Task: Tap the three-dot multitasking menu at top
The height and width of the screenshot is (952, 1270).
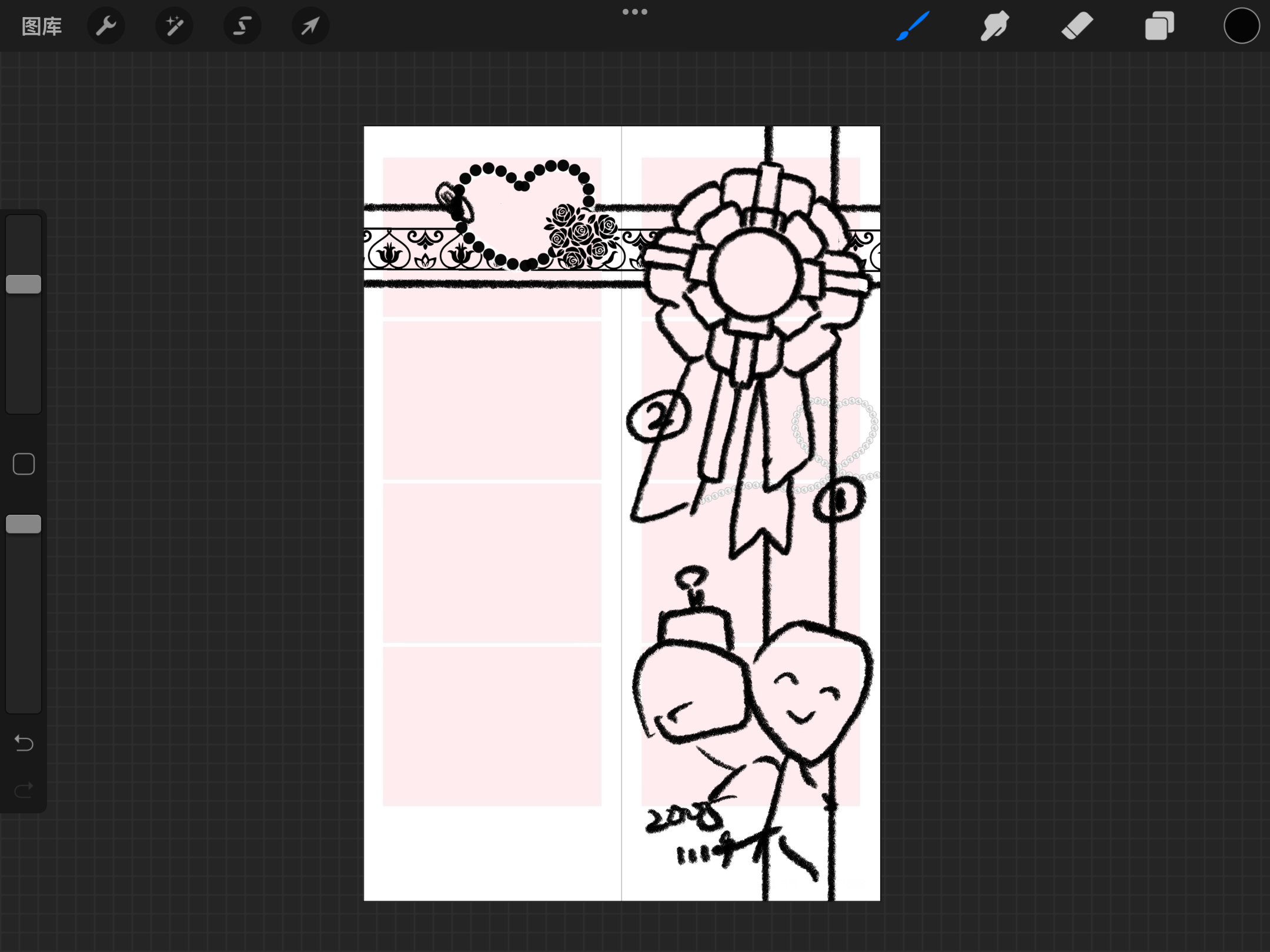Action: [635, 12]
